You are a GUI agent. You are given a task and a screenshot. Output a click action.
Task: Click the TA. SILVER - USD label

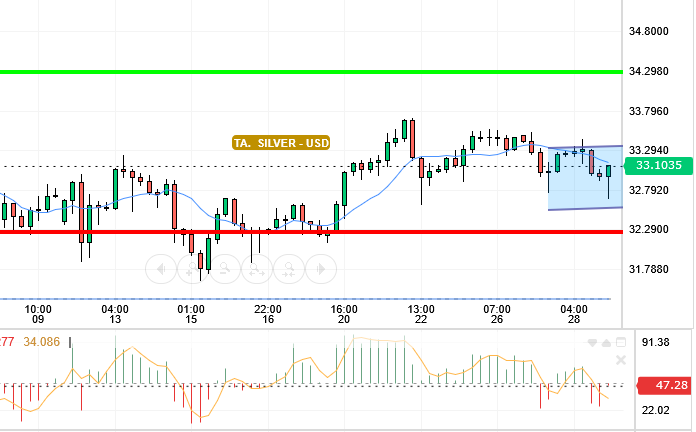click(281, 143)
